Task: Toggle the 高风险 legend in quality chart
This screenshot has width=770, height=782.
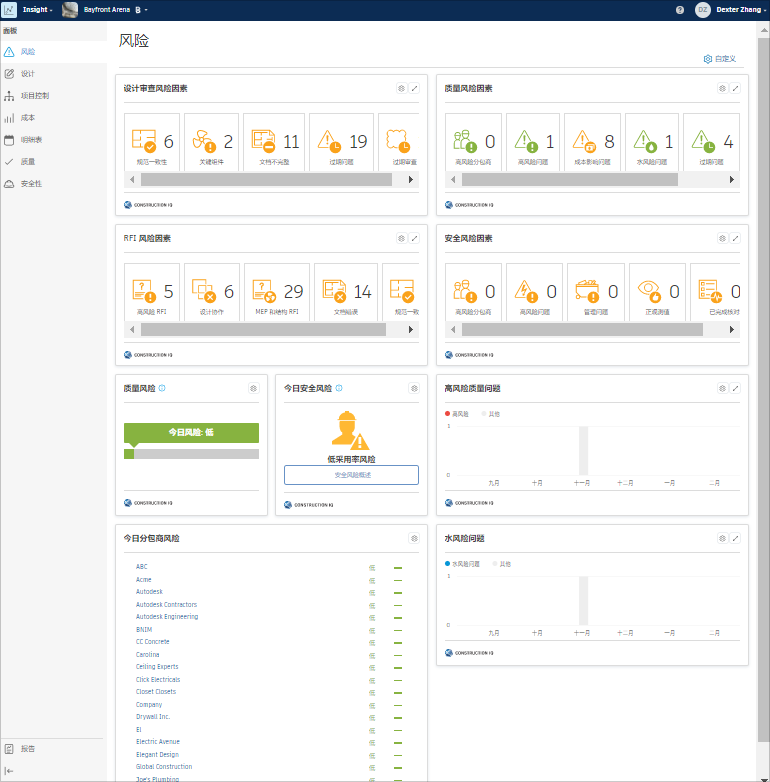Action: 457,414
